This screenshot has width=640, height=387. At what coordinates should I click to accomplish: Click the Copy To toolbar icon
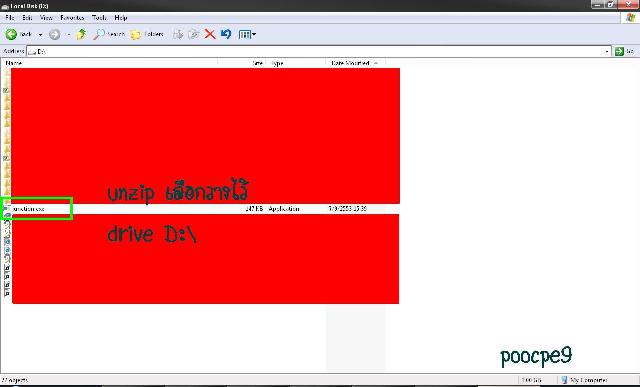point(194,34)
